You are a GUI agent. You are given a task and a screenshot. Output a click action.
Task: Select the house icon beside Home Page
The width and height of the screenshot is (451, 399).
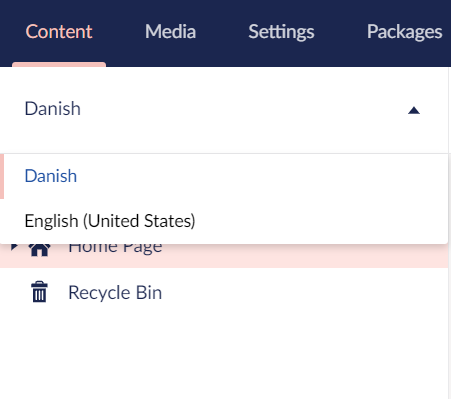(x=39, y=250)
